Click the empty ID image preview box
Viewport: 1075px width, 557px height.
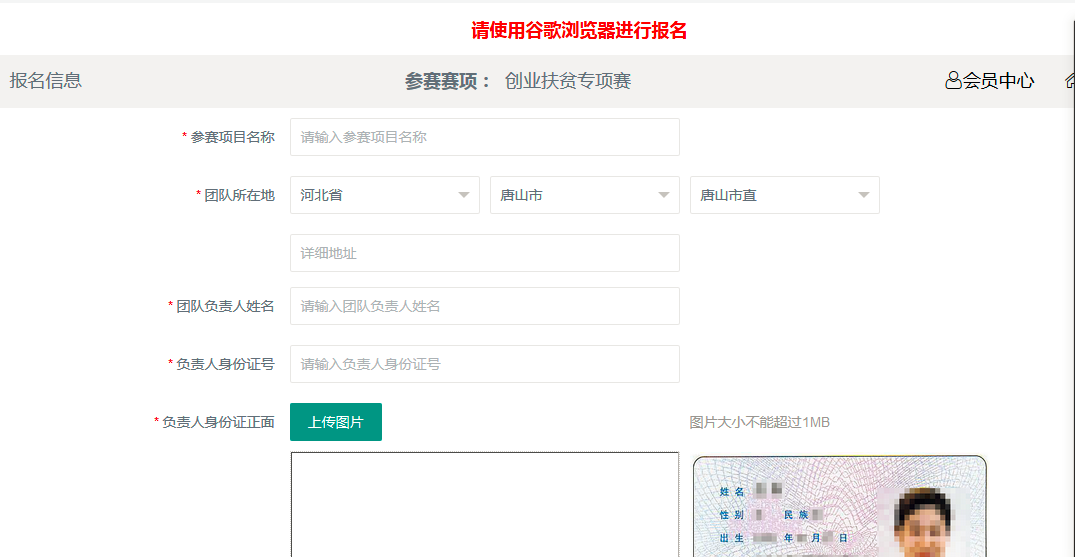[484, 504]
